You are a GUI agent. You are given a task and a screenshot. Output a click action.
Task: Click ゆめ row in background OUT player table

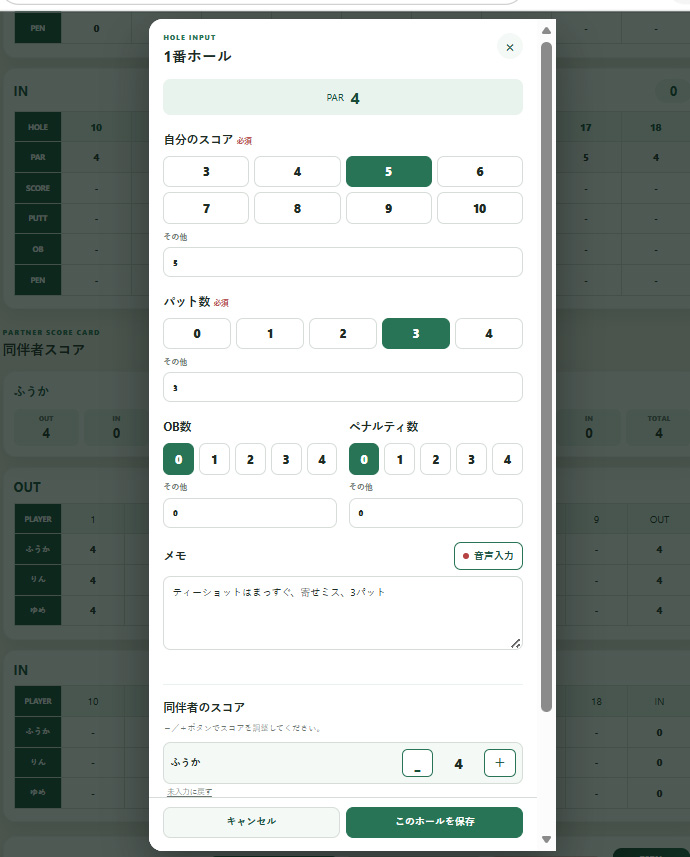coord(38,610)
